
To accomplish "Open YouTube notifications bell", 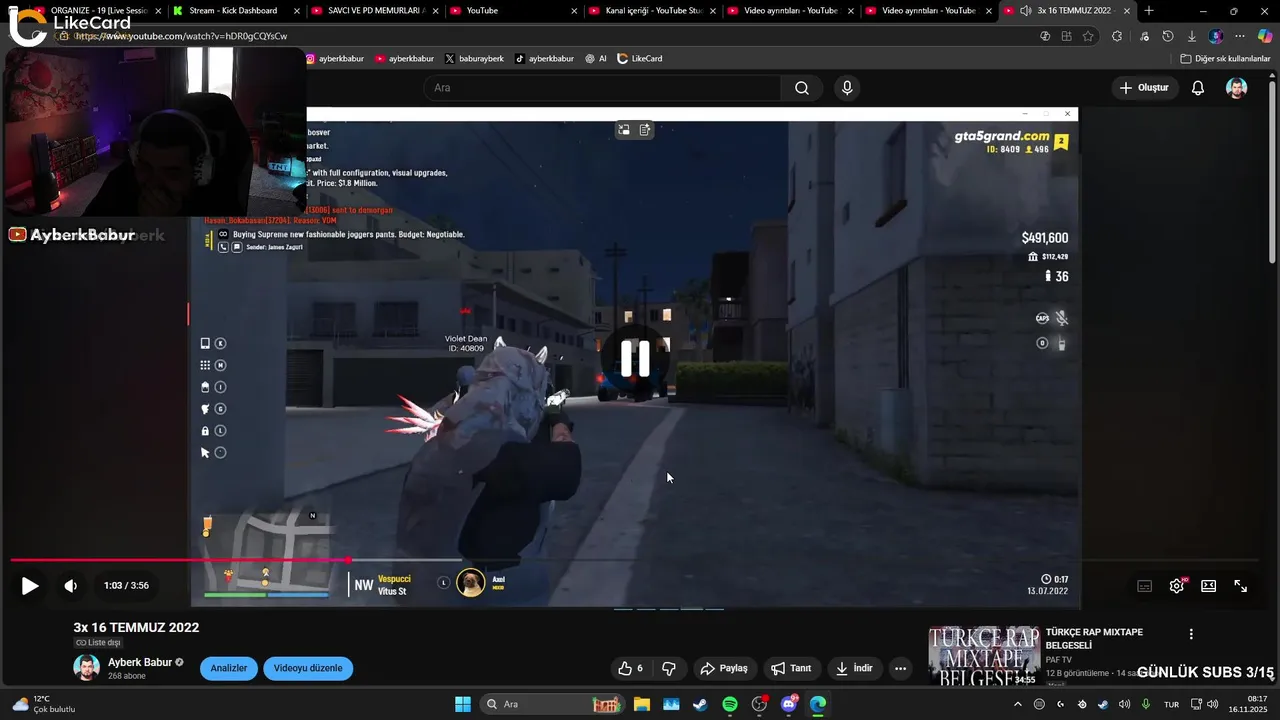I will tap(1198, 88).
